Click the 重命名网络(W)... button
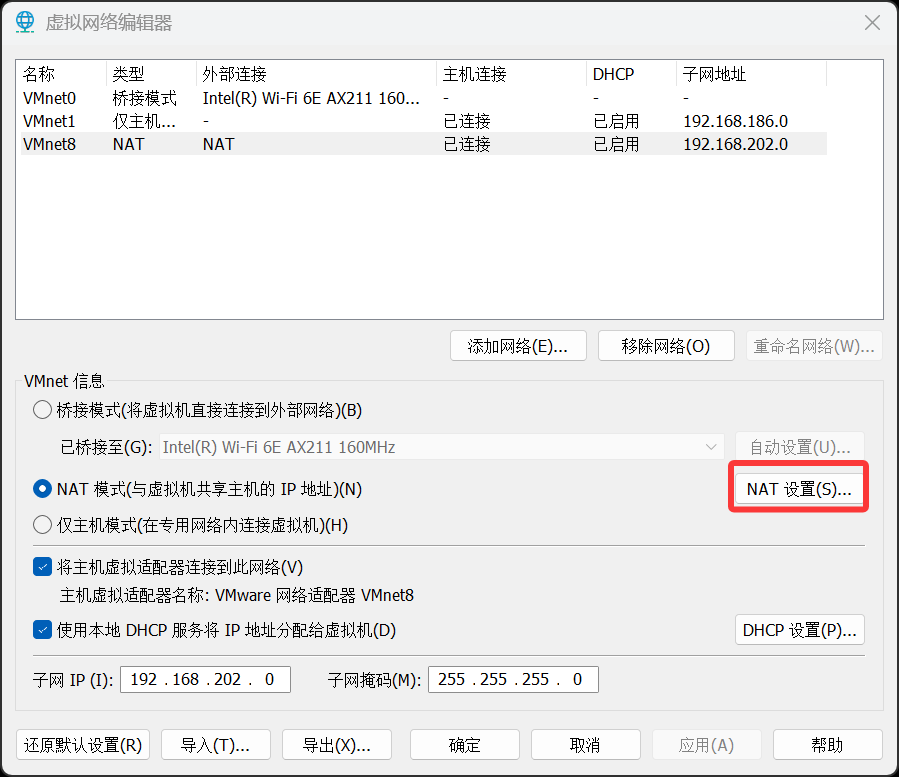Screen dimensions: 899x777 point(814,346)
